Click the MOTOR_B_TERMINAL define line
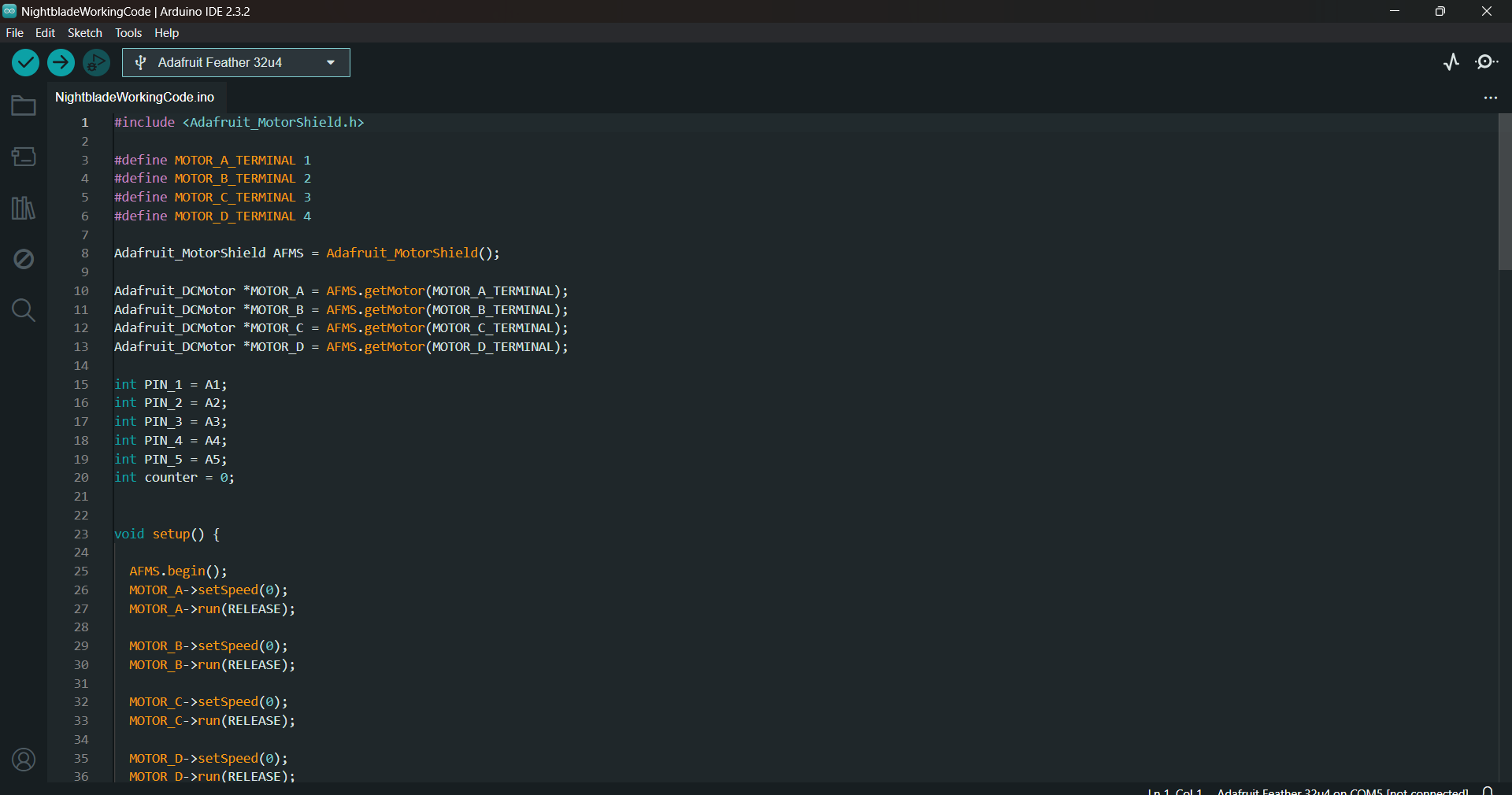The image size is (1512, 795). 213,179
